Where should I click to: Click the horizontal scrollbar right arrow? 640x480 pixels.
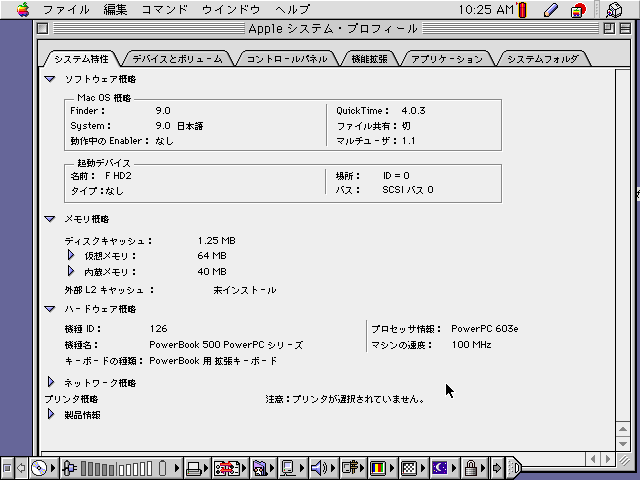click(608, 460)
